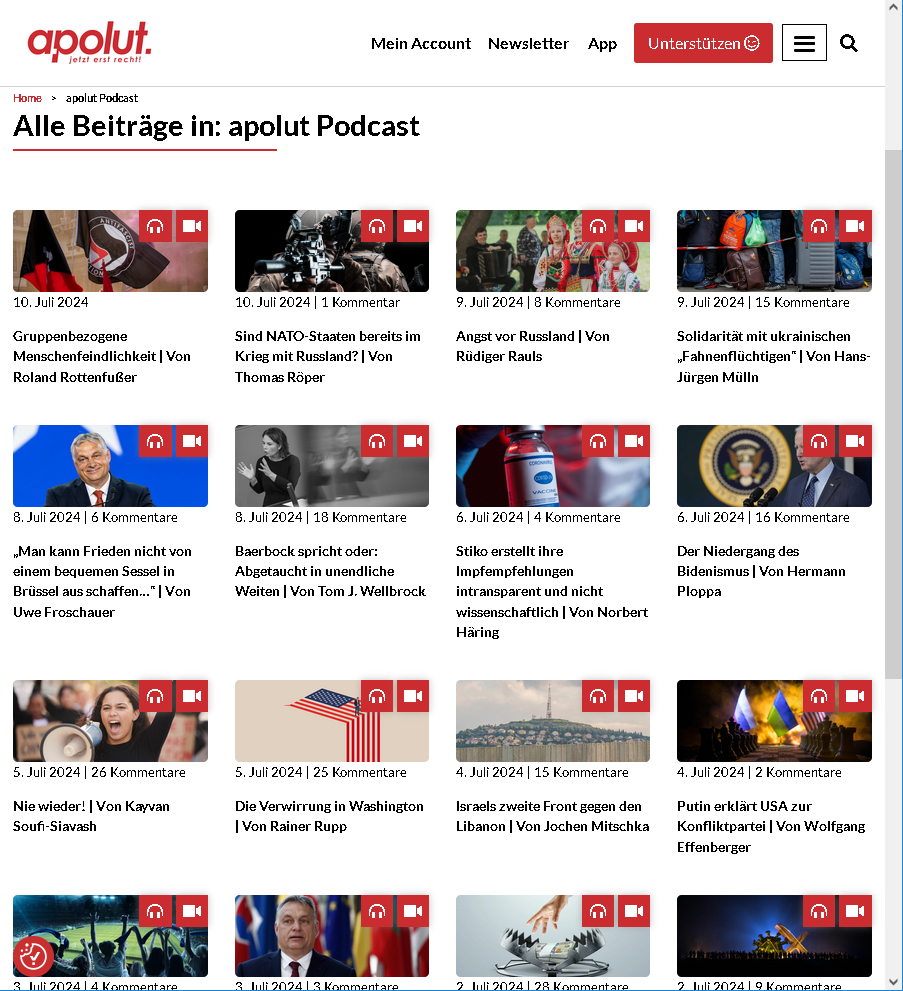Open article Stiko erstellt ihre Impfempfehlungen
Screen dimensions: 903x991
point(552,592)
